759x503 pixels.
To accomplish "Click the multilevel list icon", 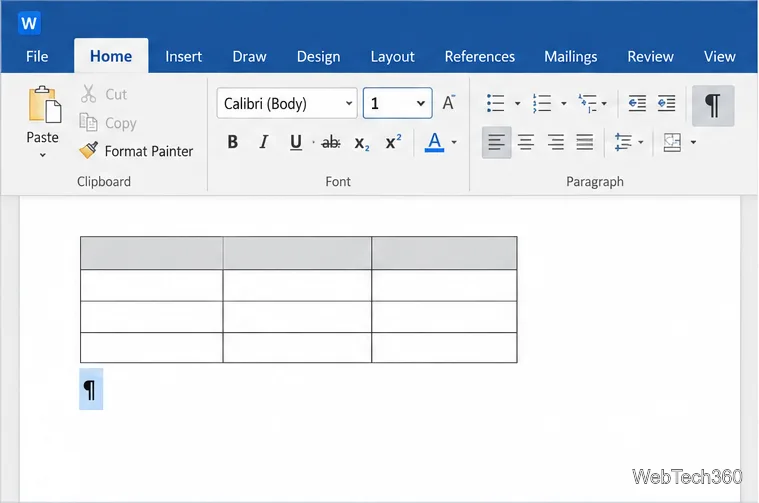I will (x=587, y=103).
